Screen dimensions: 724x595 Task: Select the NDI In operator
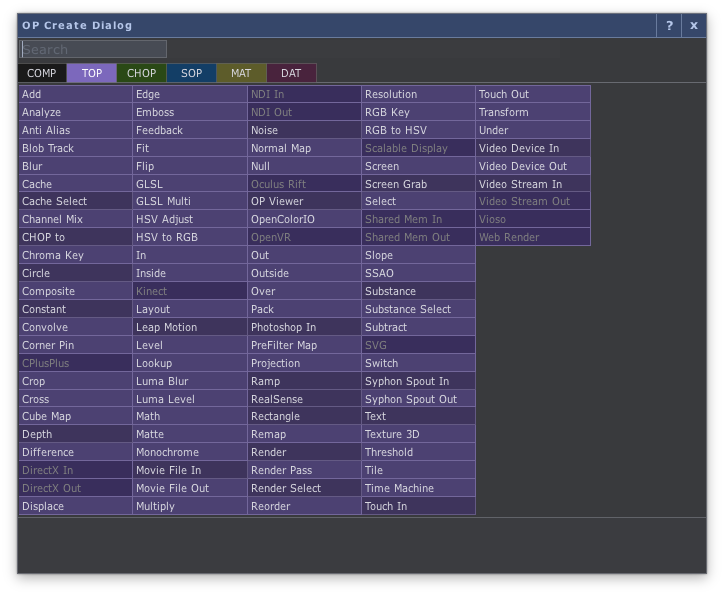tap(304, 94)
